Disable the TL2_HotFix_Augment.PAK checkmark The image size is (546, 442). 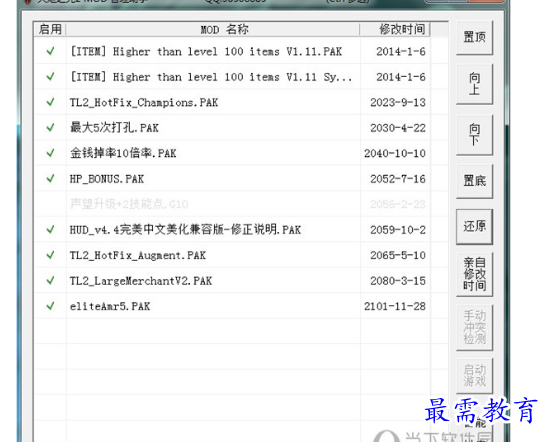50,255
